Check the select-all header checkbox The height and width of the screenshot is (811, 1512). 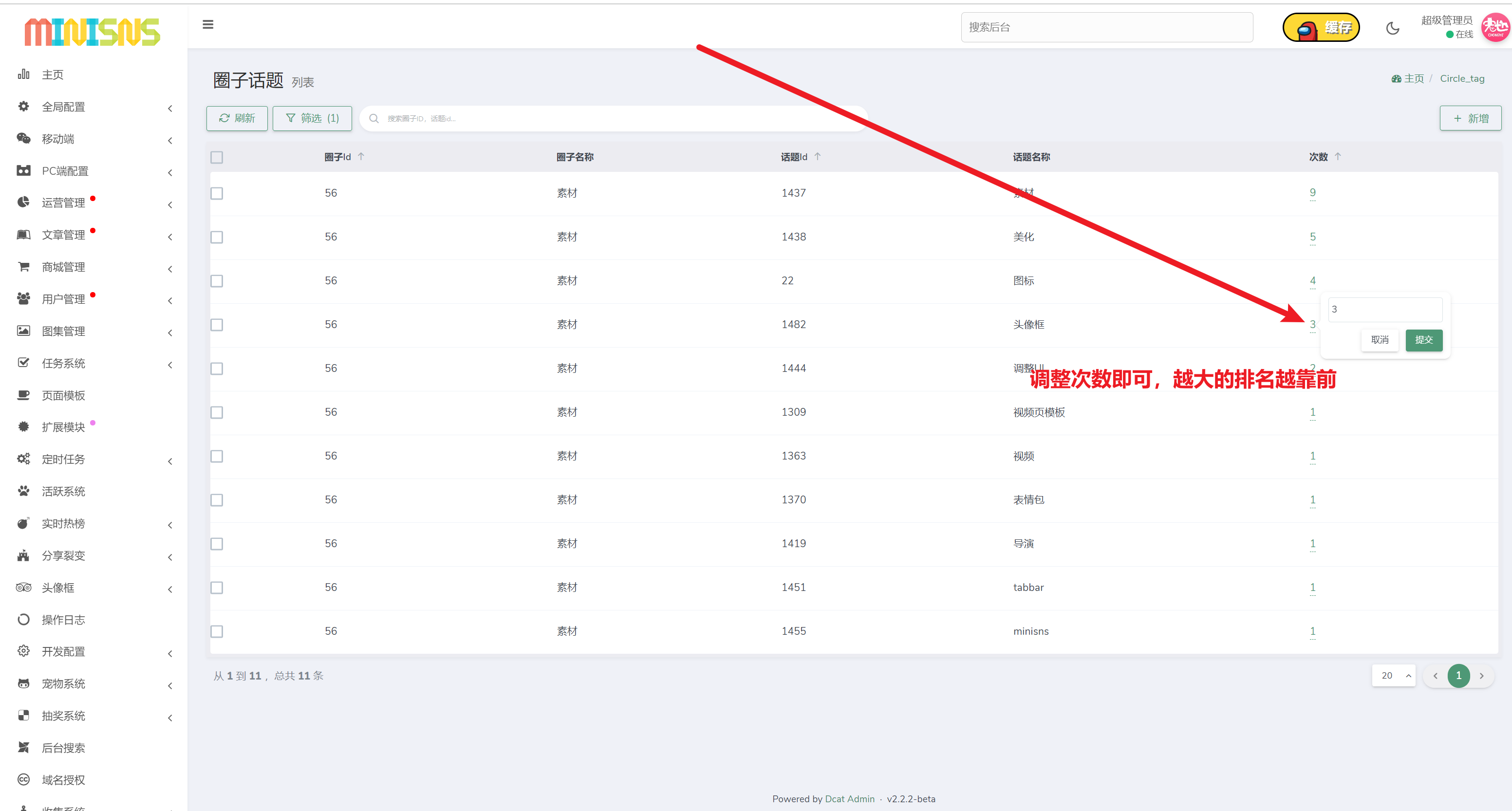tap(217, 157)
